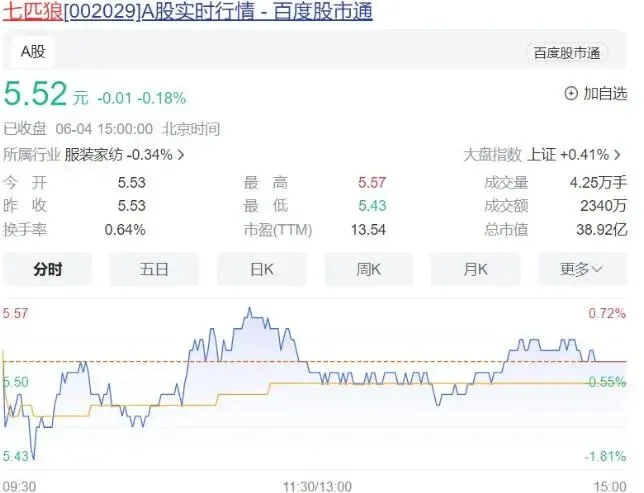Click the 09:30 time axis label
Image resolution: width=644 pixels, height=493 pixels.
point(19,487)
